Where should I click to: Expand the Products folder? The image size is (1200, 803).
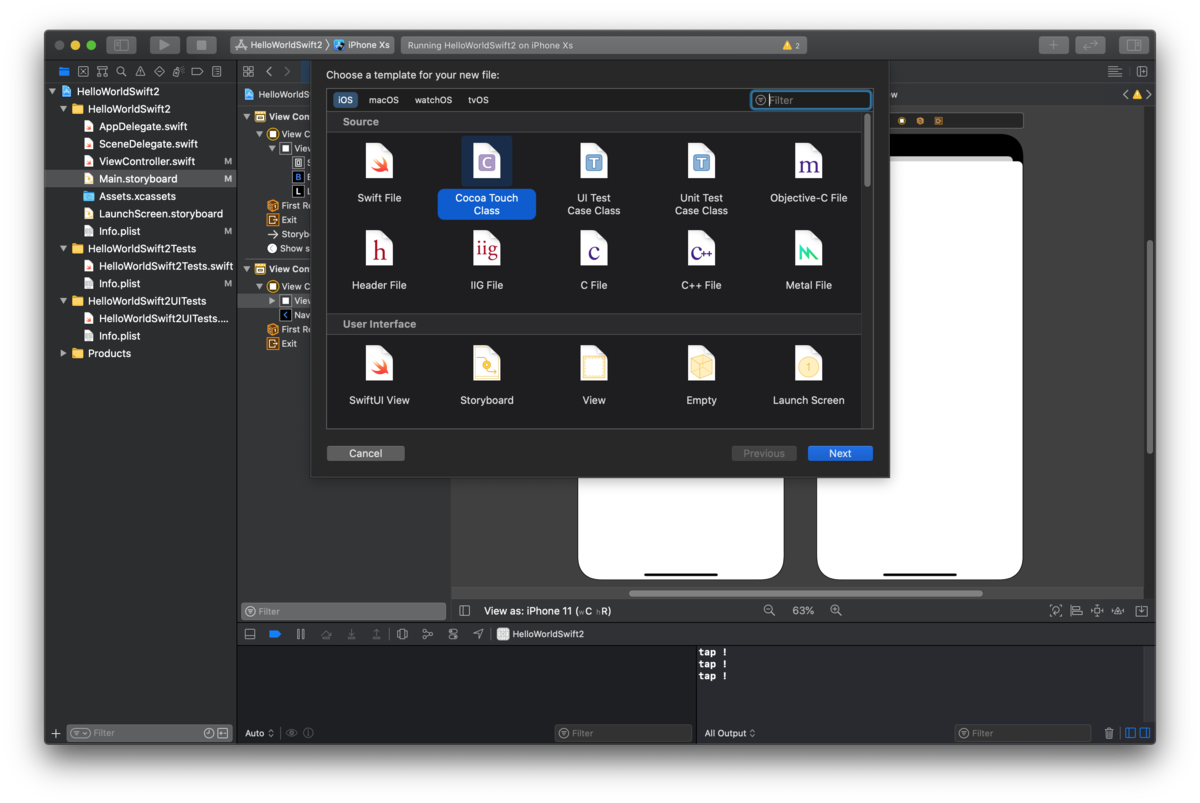(x=64, y=353)
